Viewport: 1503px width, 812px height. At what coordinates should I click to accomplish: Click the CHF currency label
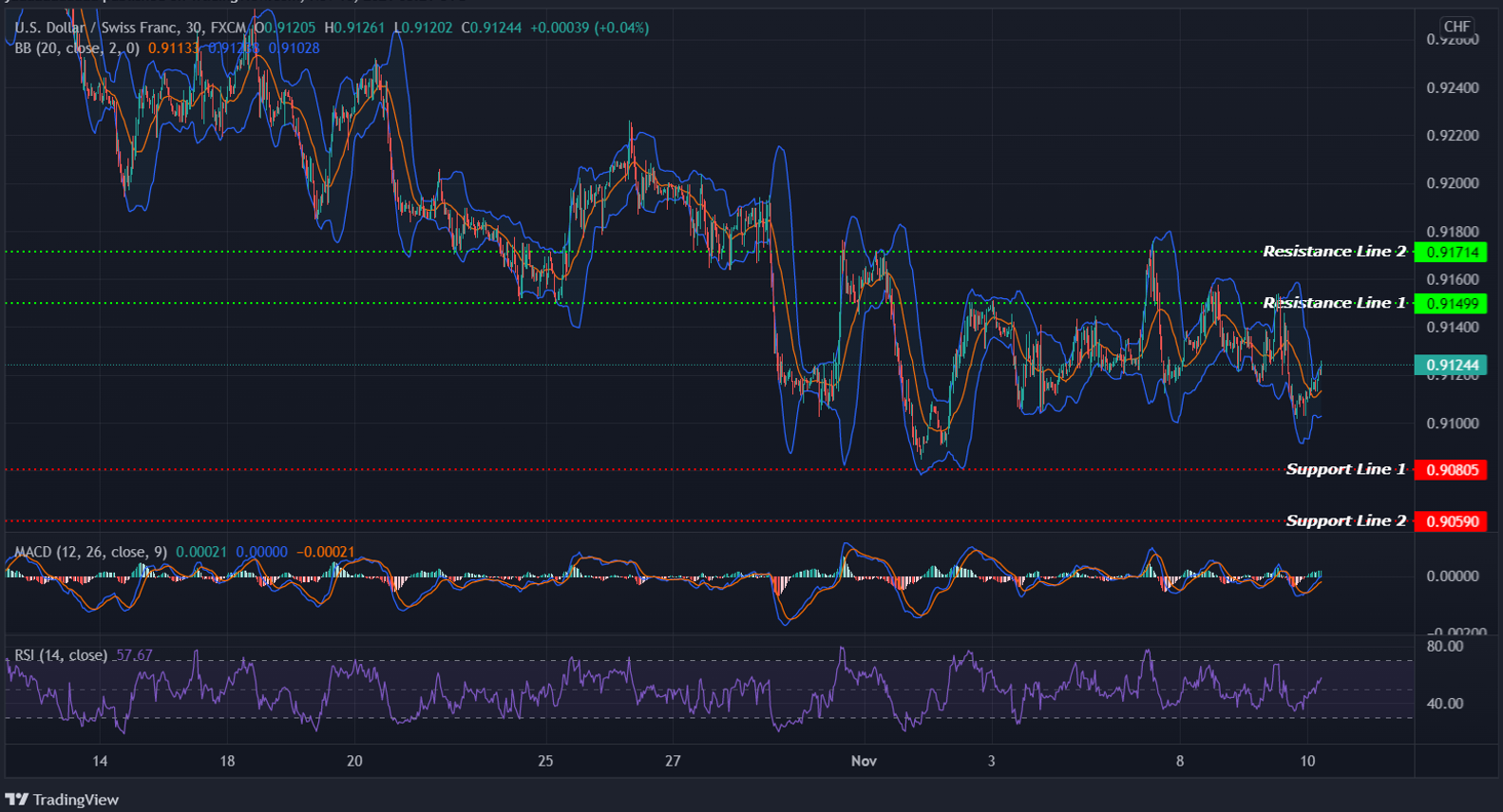[x=1456, y=27]
